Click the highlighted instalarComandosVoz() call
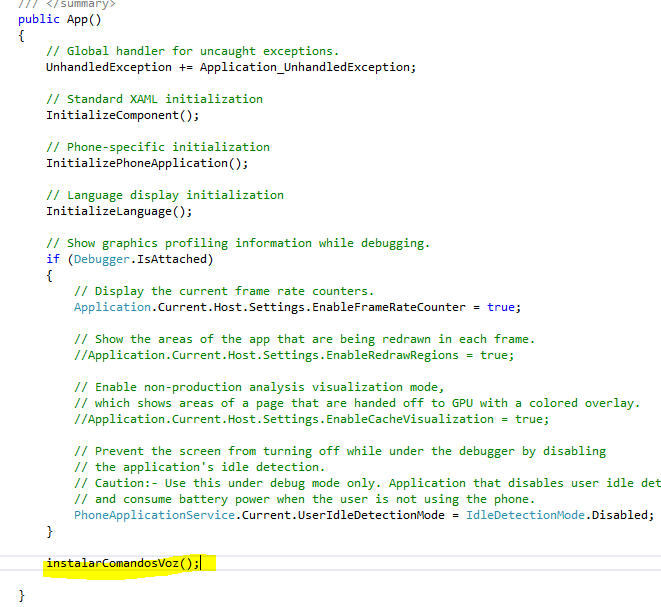The image size is (661, 607). 122,564
